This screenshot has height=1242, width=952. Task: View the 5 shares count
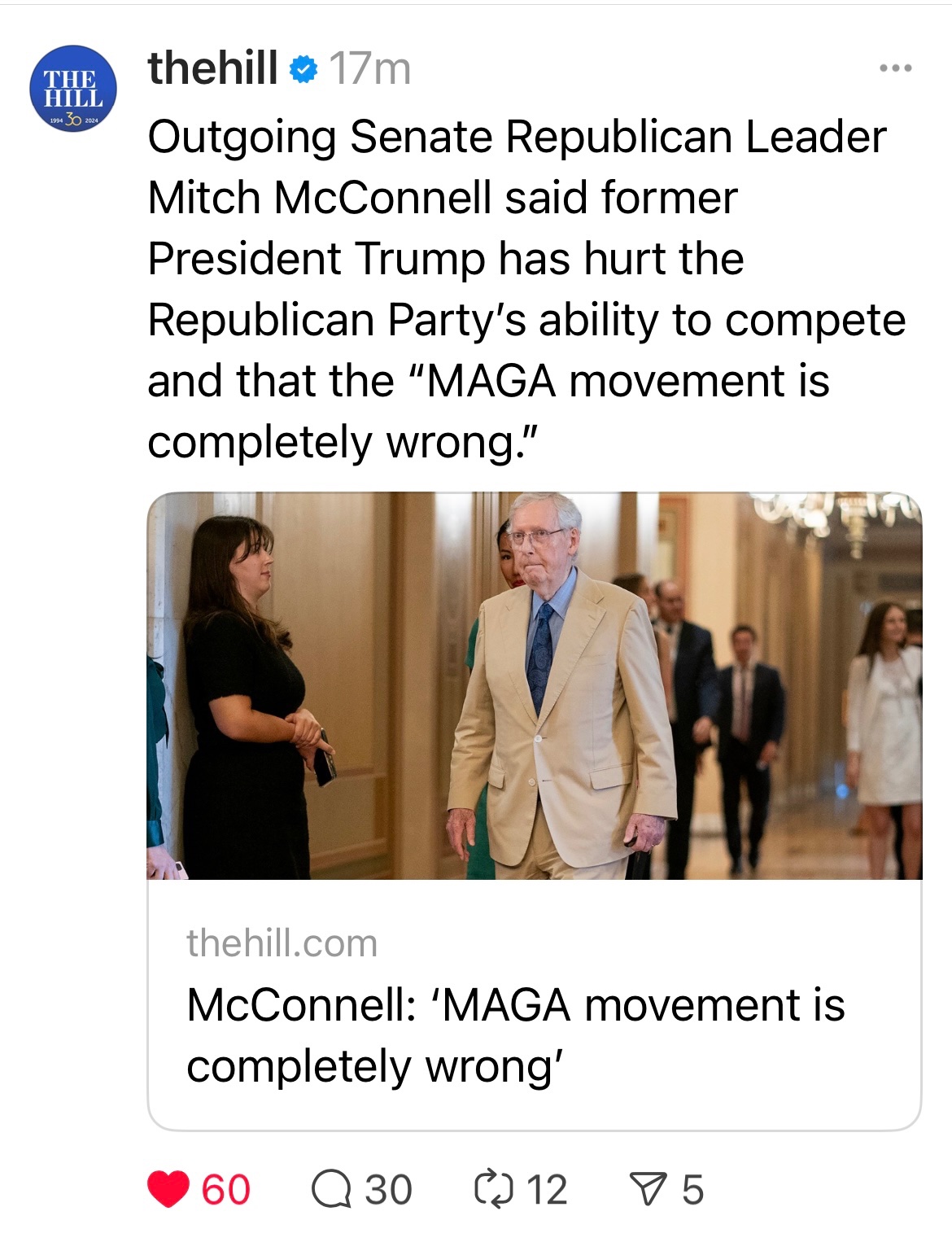pos(692,1189)
